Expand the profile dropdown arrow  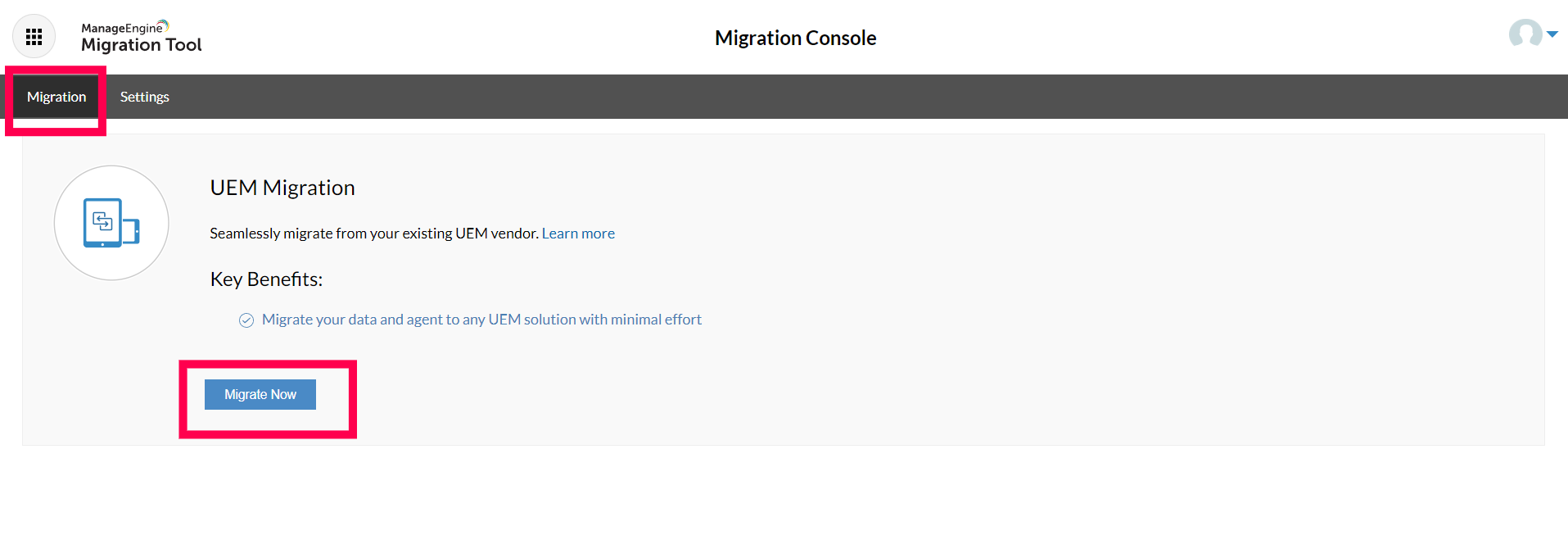(1552, 34)
